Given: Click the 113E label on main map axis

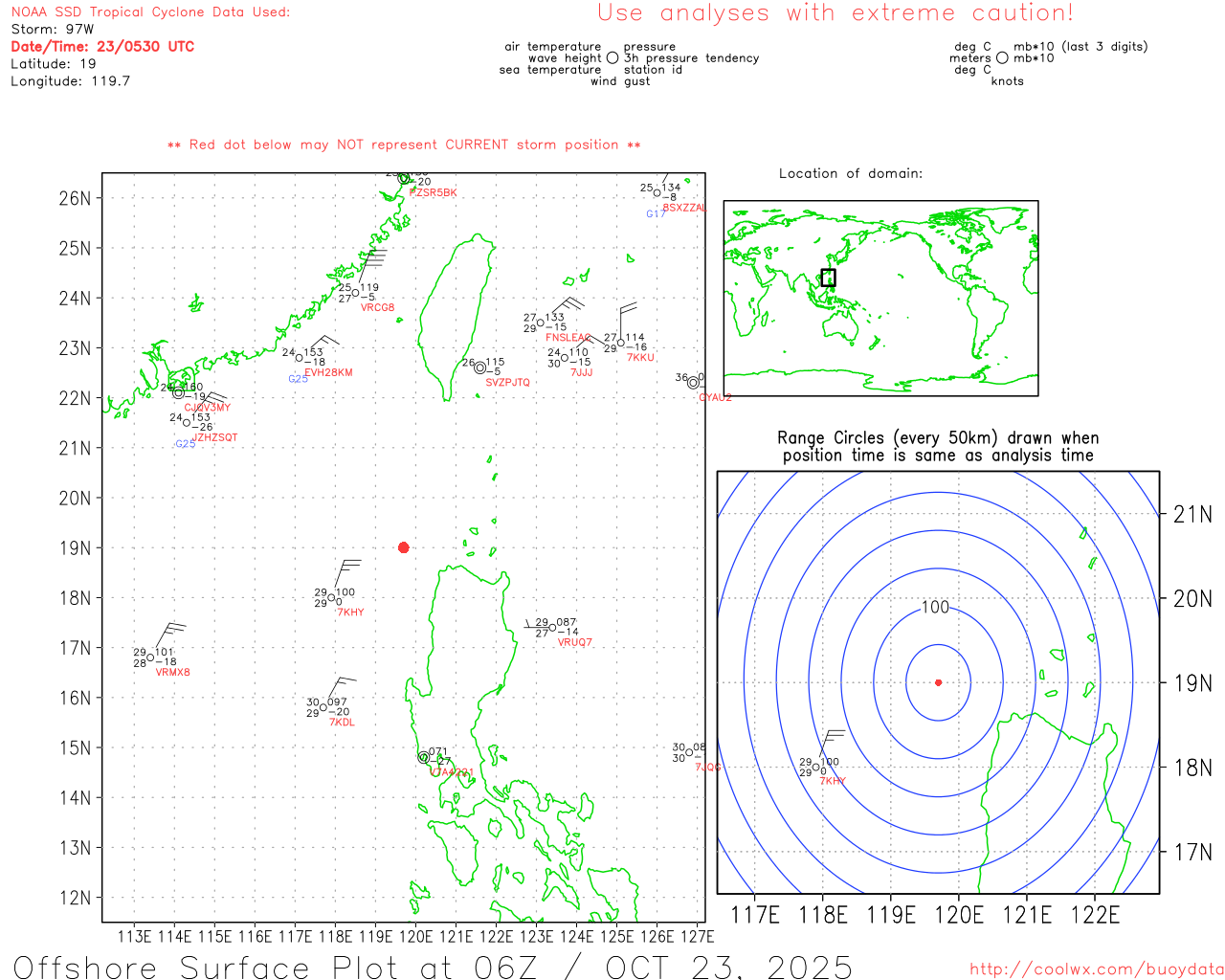Looking at the screenshot, I should (x=134, y=936).
